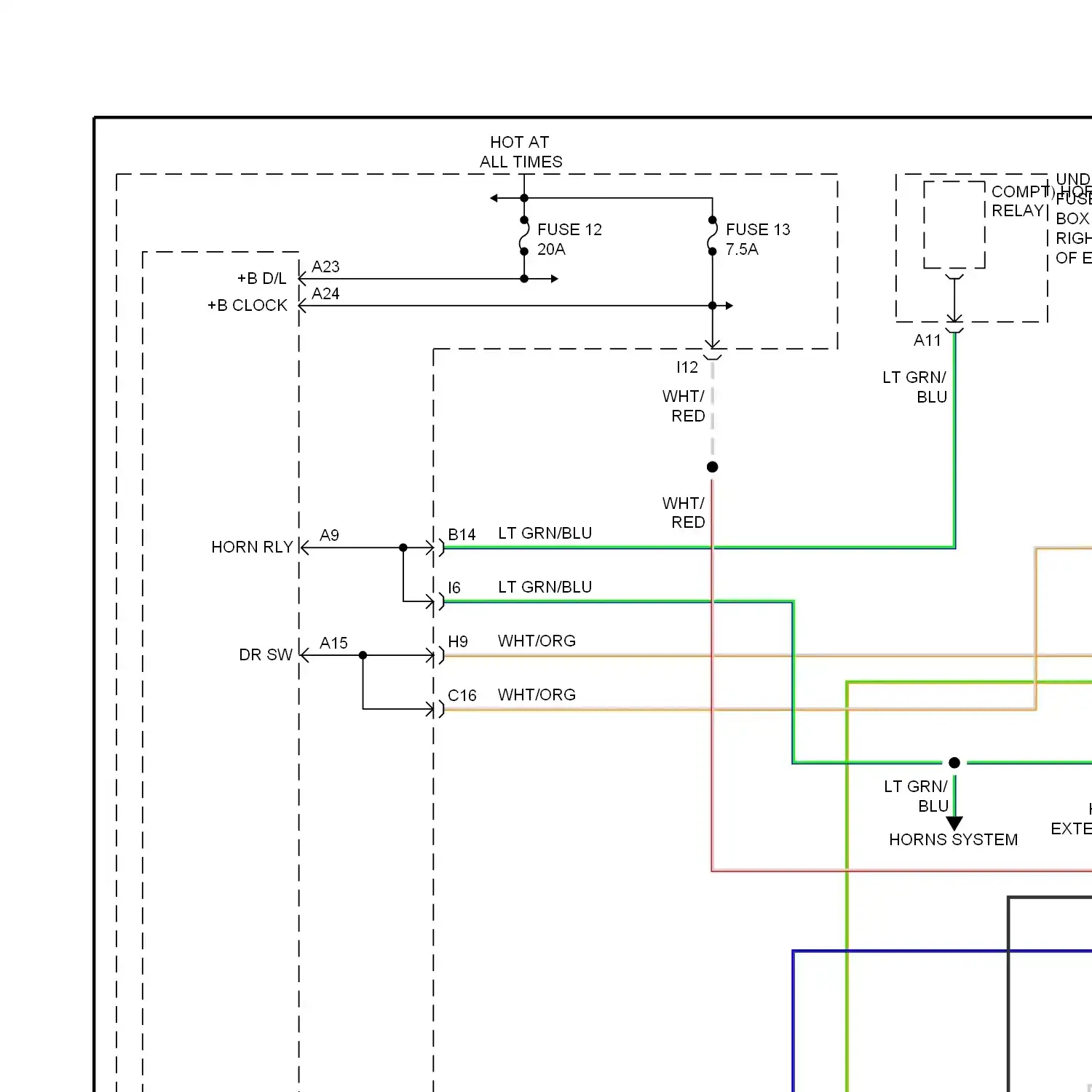Viewport: 1092px width, 1092px height.
Task: Select the FUSE 13 7.5A label
Action: (758, 239)
